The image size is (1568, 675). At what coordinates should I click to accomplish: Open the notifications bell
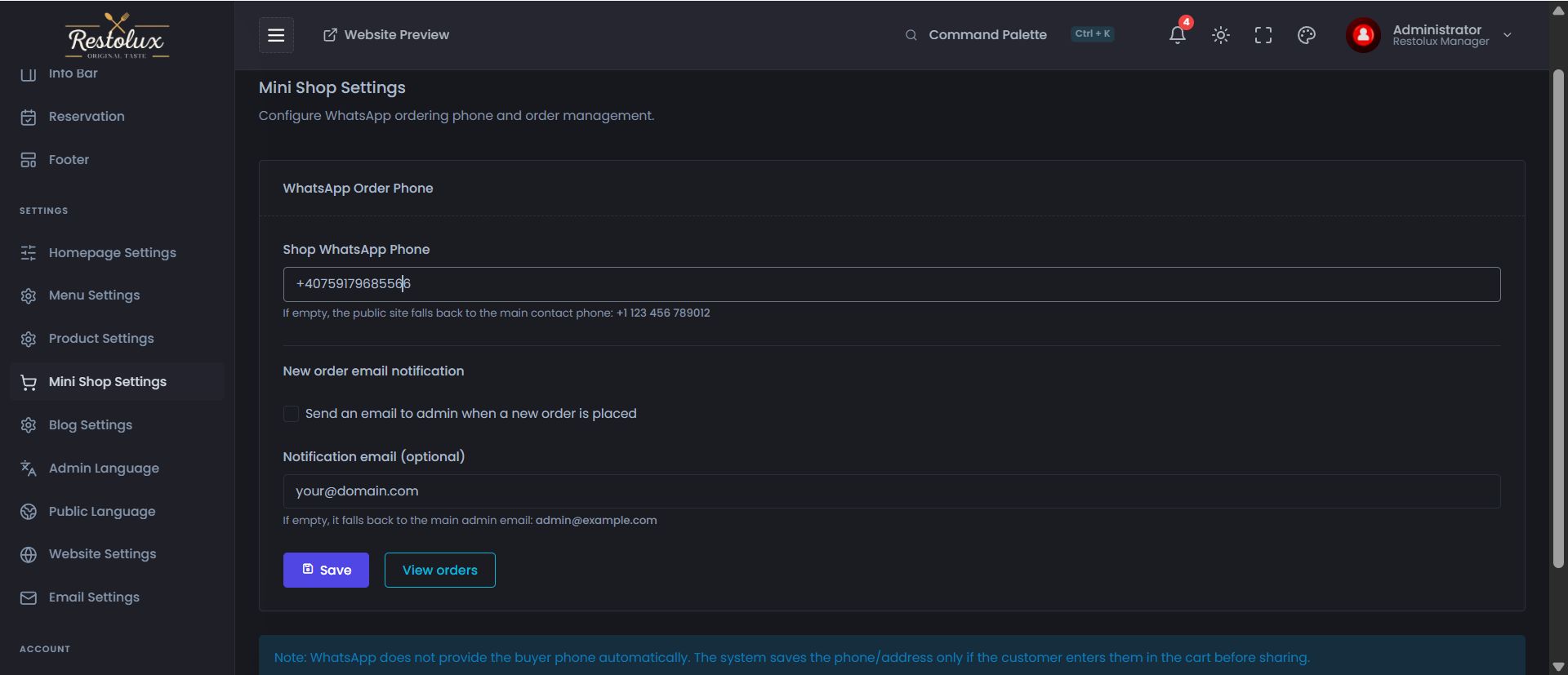click(1177, 35)
